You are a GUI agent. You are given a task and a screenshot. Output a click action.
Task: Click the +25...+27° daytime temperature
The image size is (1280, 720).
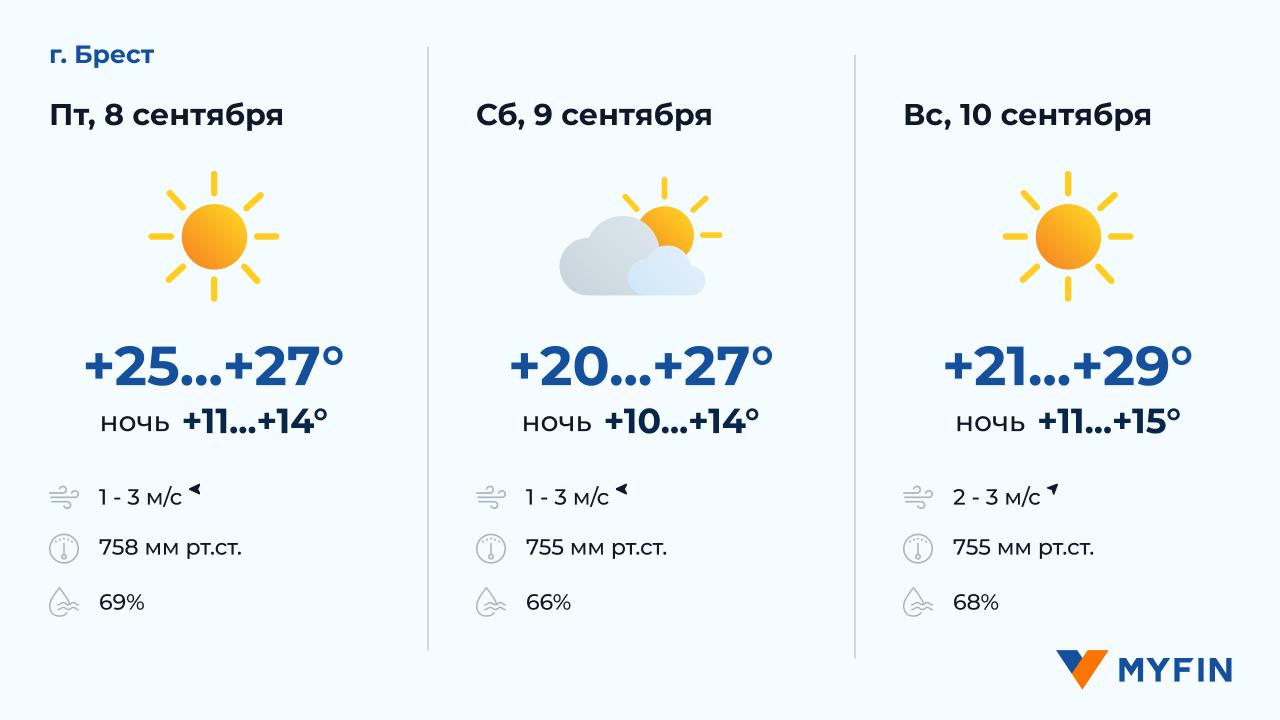point(214,366)
